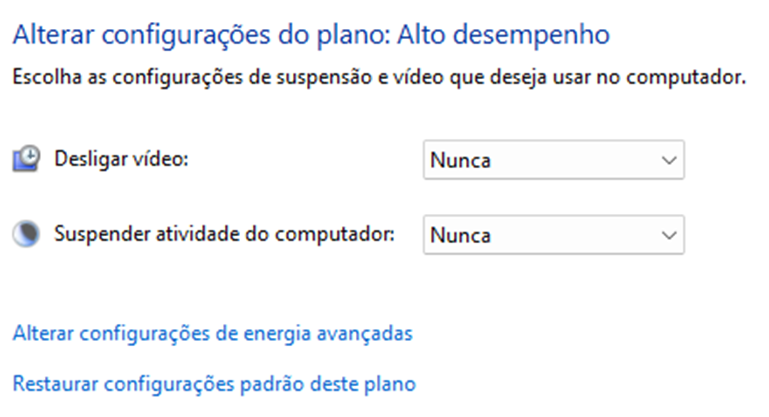Click the word "computador" in the Suspender label
This screenshot has height=417, width=769.
tap(347, 234)
